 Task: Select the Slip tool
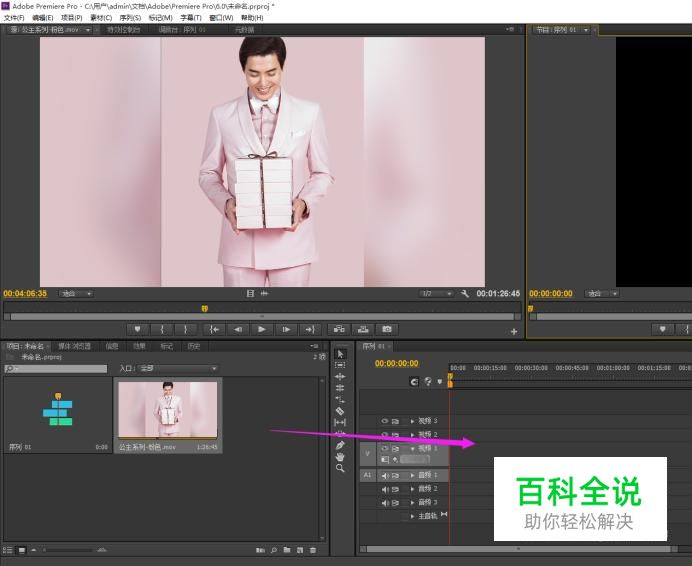pos(340,423)
